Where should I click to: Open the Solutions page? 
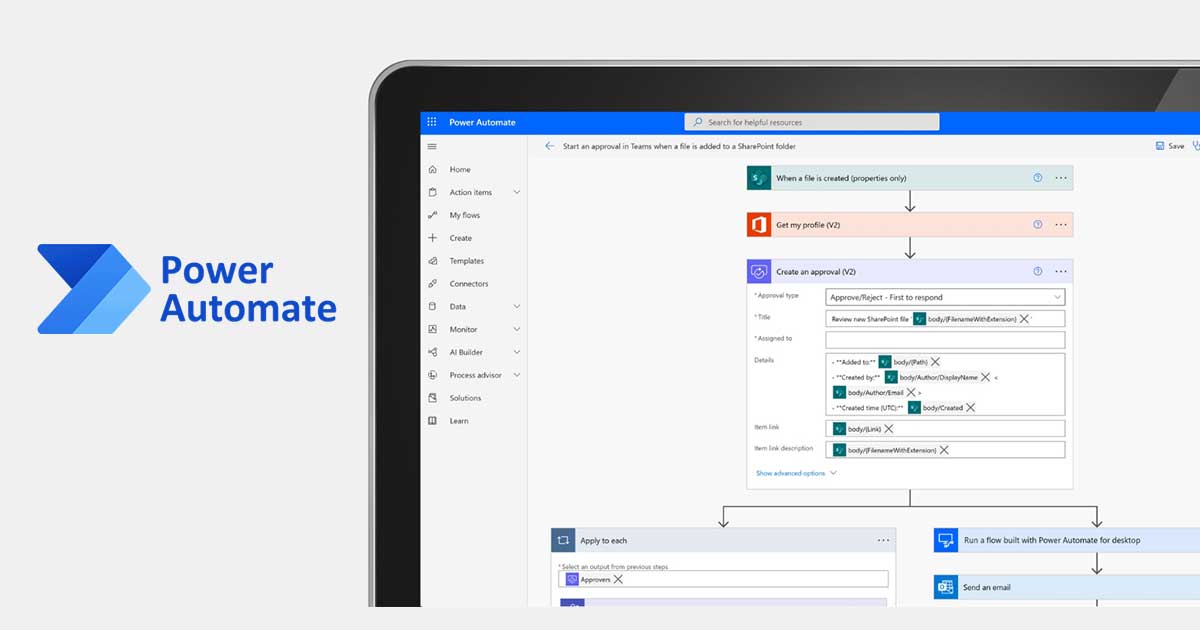465,398
